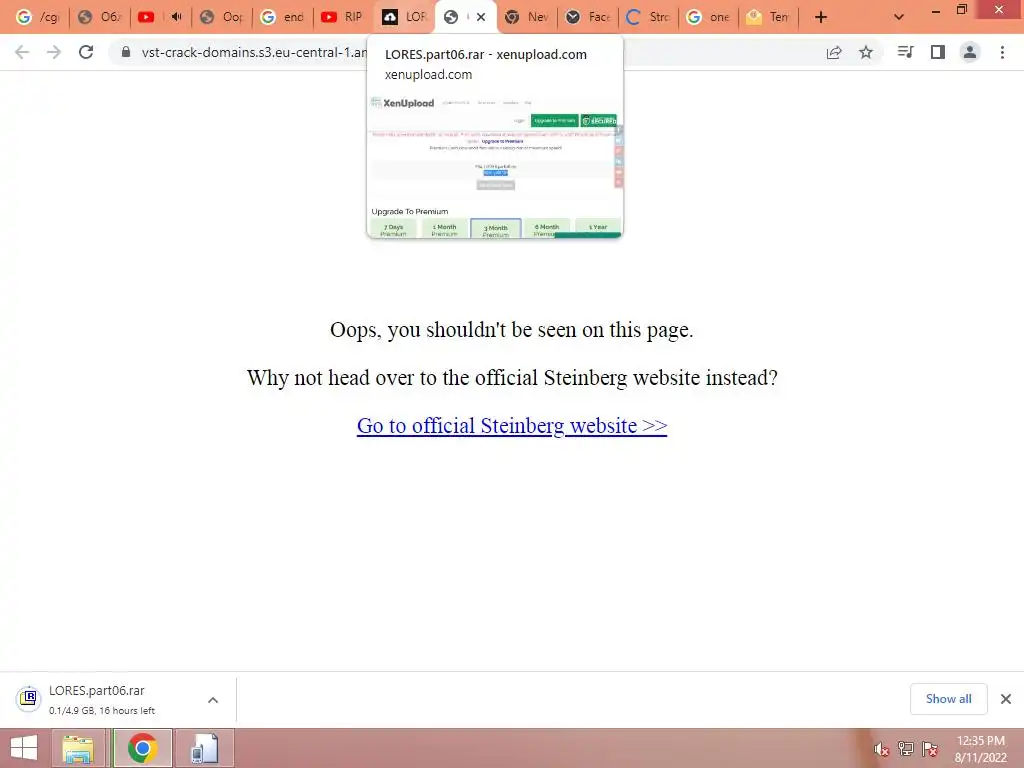Select 'Oops, you shouldn't be seen' text
The height and width of the screenshot is (768, 1024).
coord(511,330)
